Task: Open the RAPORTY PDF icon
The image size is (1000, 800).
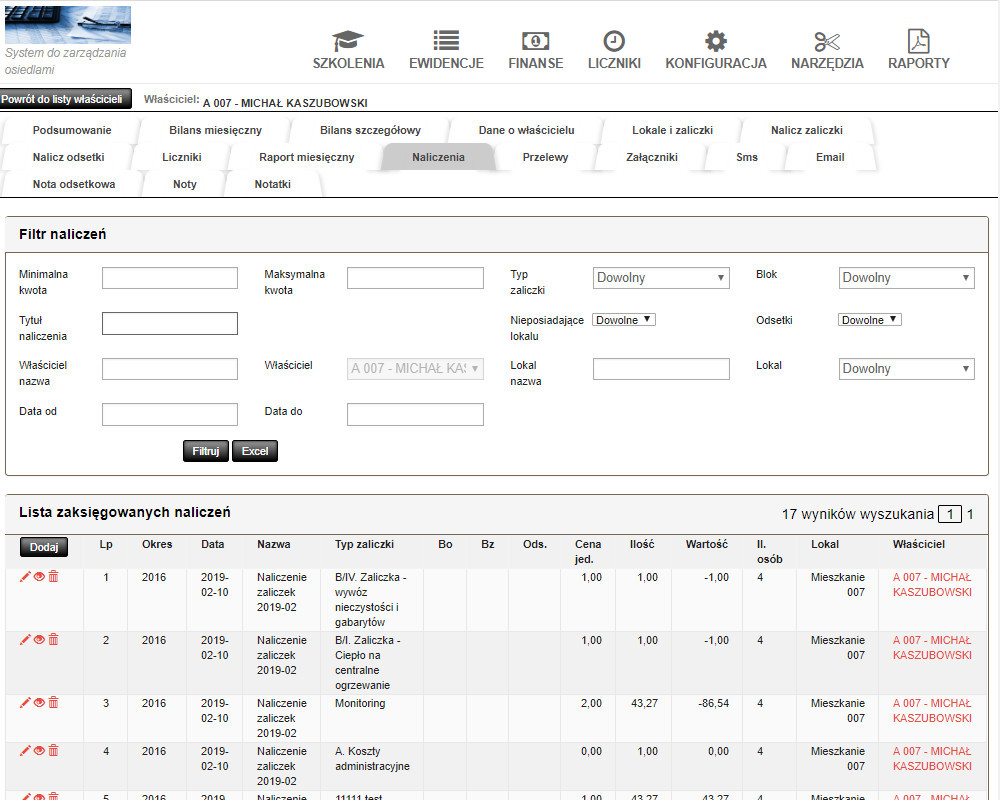Action: point(918,41)
